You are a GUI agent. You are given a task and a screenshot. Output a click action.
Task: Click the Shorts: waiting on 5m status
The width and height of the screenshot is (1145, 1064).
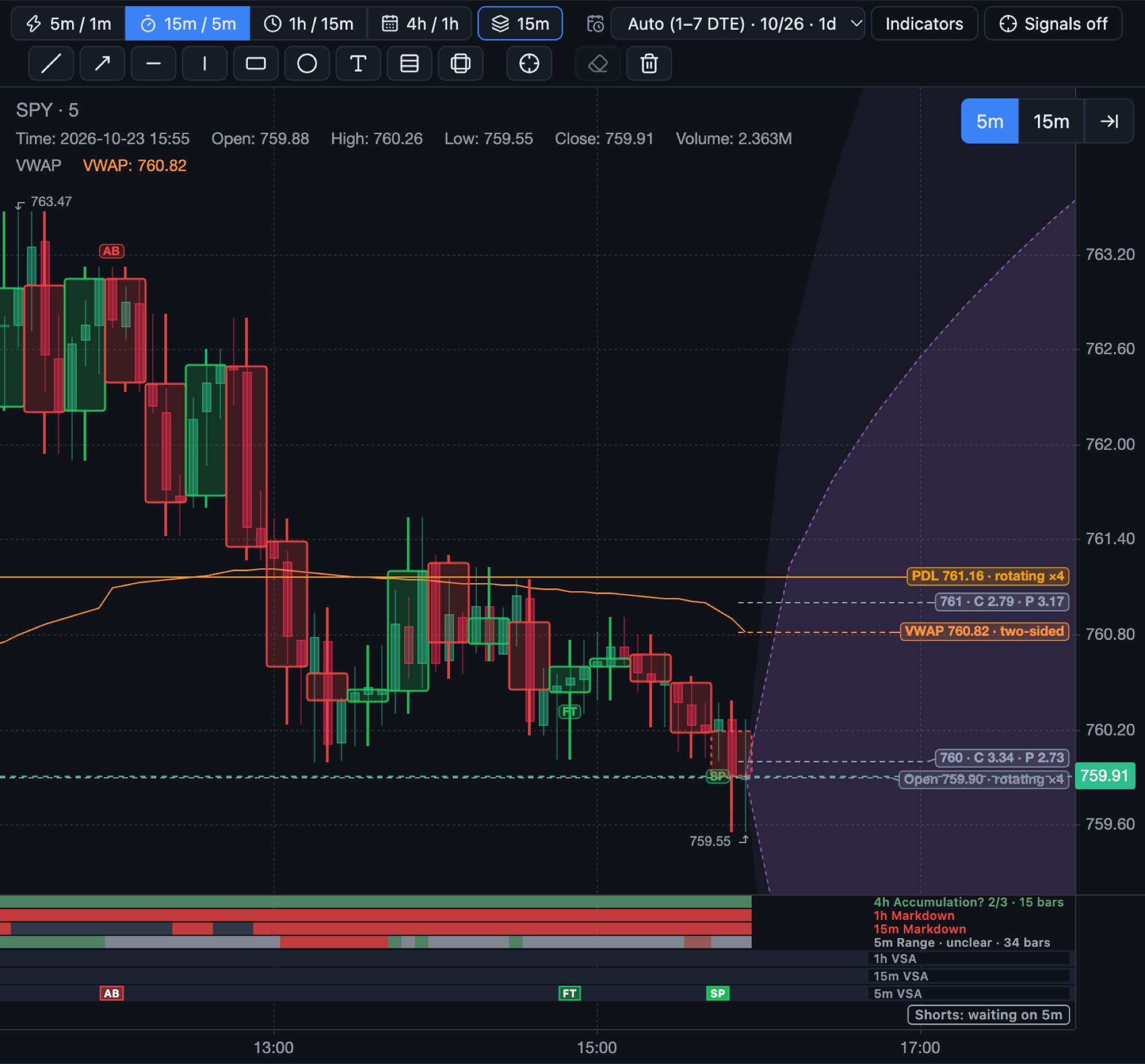point(988,1014)
